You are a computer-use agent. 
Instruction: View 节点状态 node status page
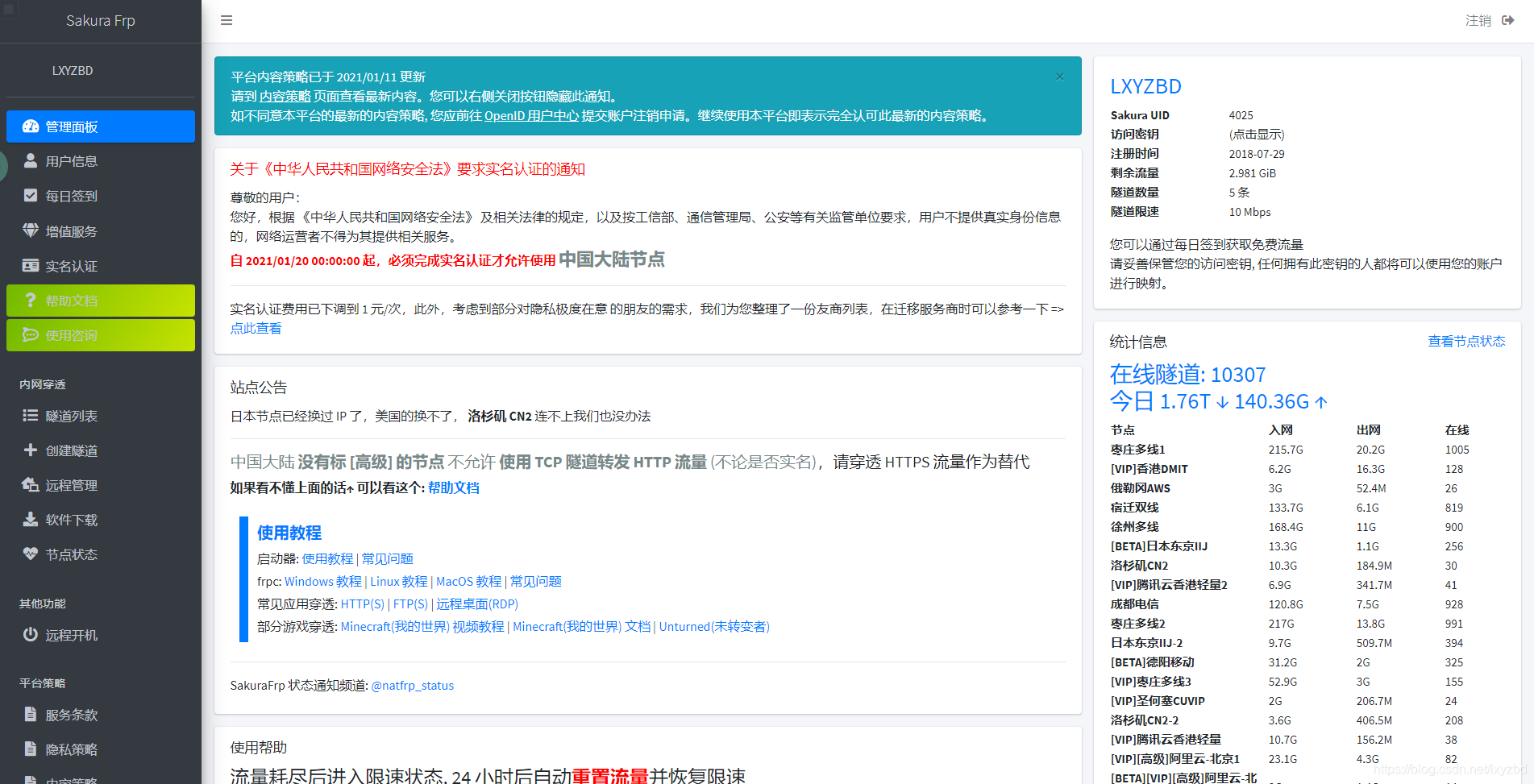click(x=70, y=554)
